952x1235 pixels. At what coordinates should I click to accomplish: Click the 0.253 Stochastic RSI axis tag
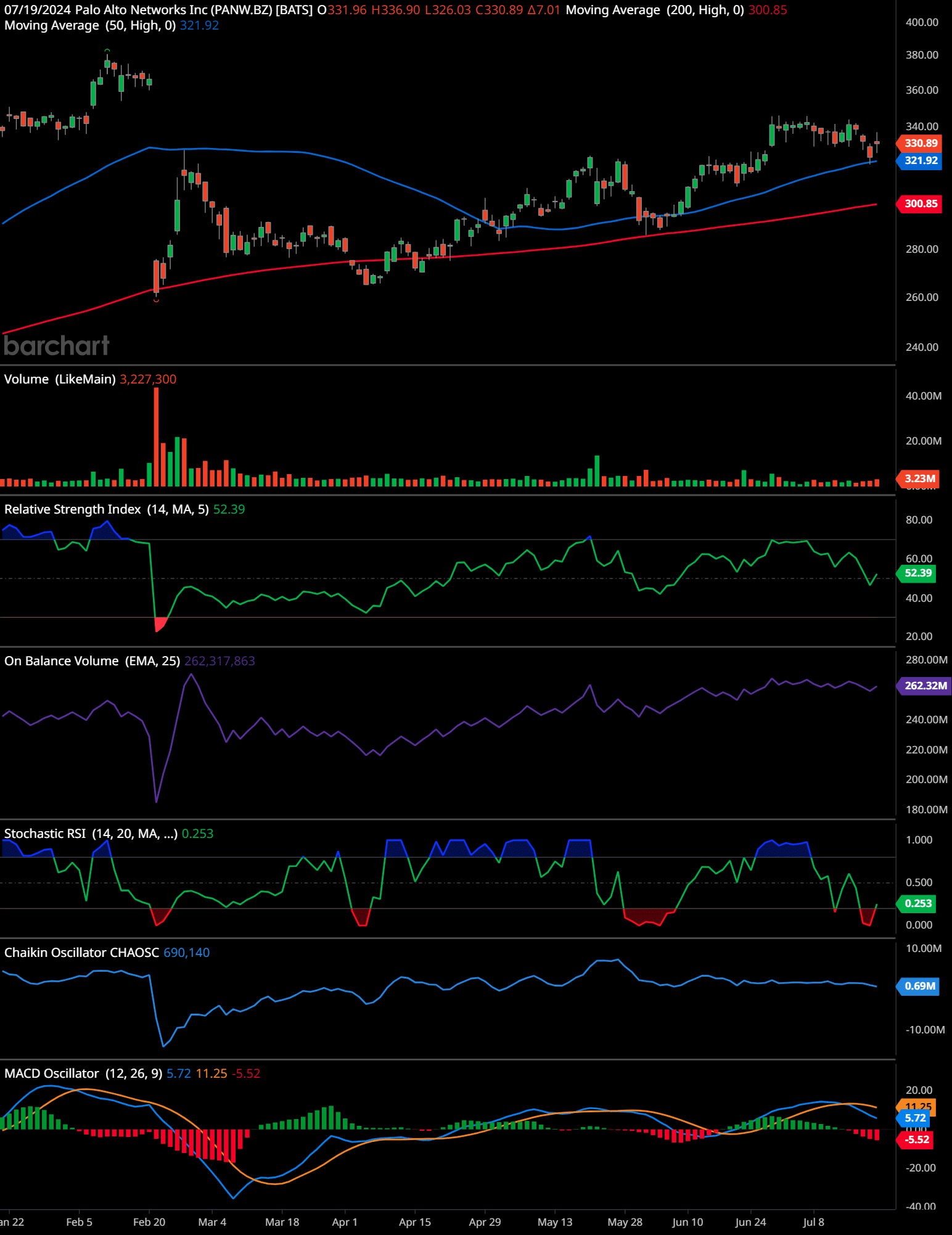(917, 903)
